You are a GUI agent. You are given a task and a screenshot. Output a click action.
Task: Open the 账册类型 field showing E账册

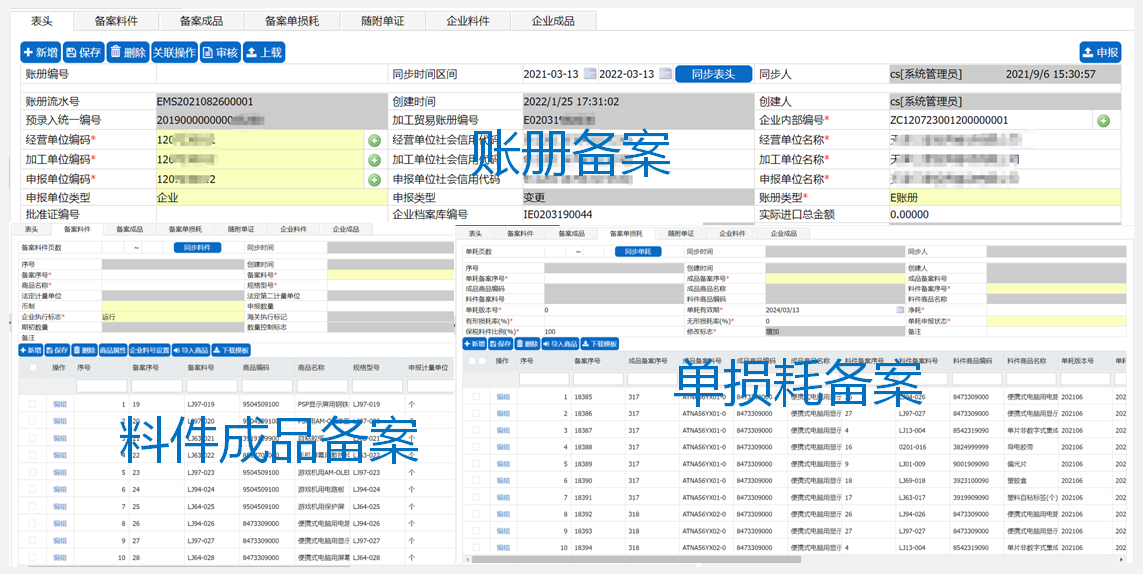coord(1004,197)
